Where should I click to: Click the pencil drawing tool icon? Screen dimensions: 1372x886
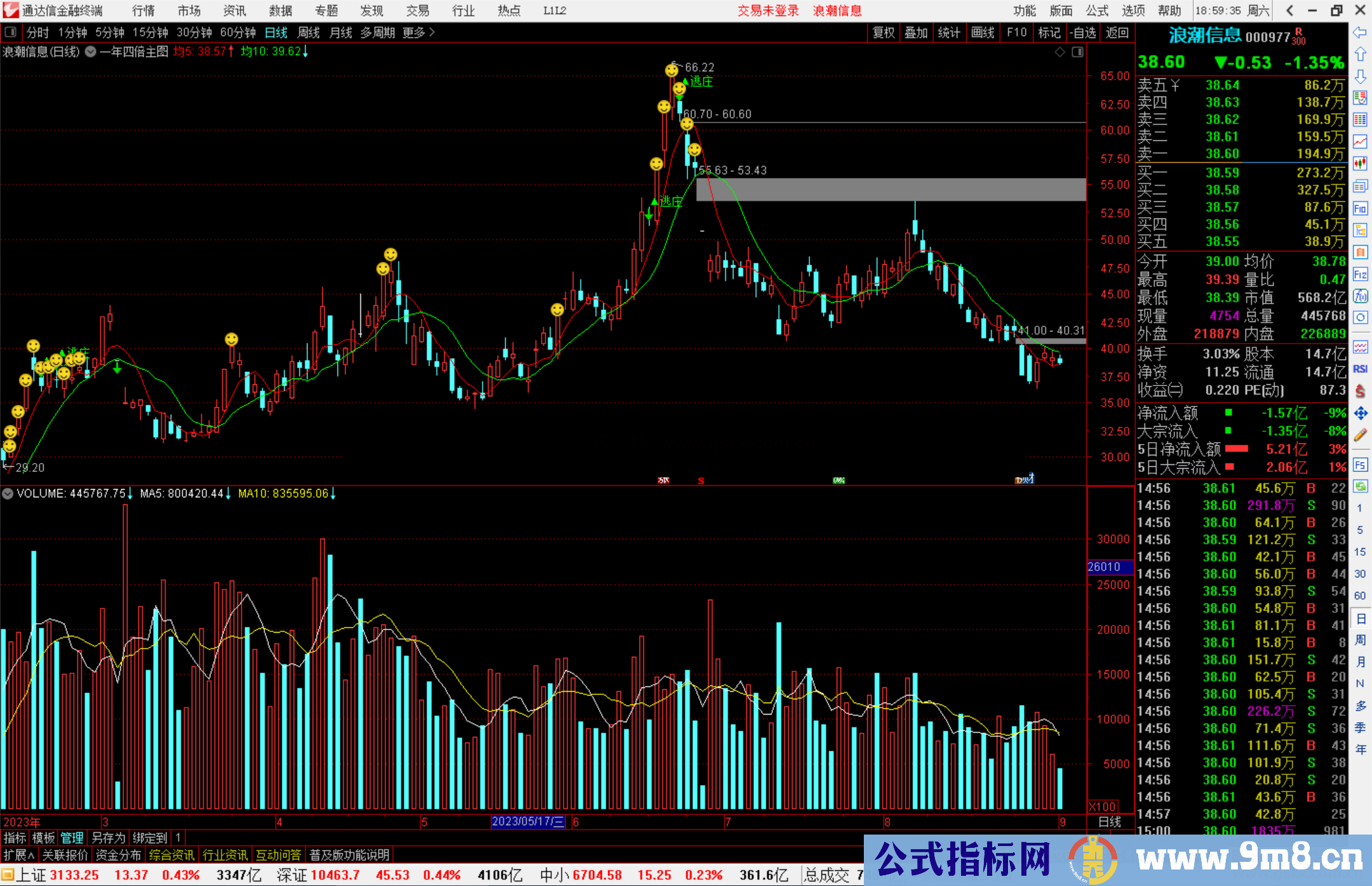tap(1360, 435)
